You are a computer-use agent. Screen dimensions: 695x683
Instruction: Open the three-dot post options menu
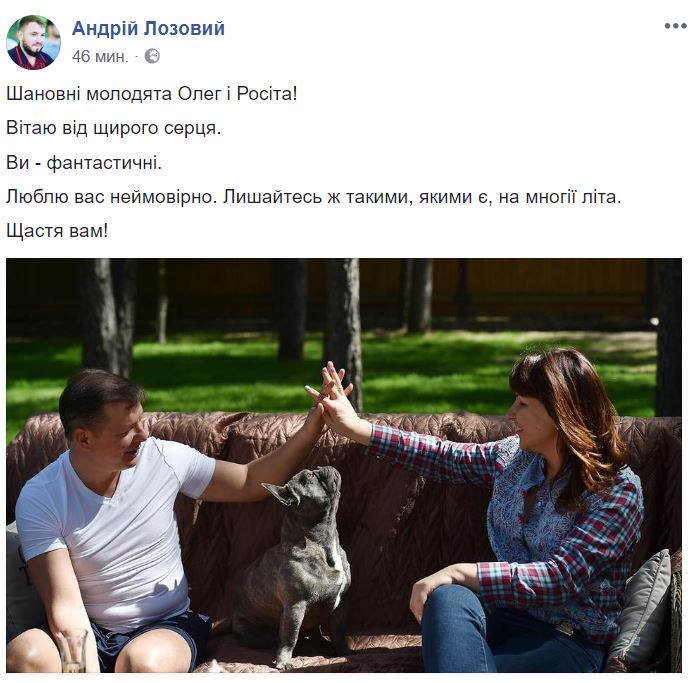675,26
